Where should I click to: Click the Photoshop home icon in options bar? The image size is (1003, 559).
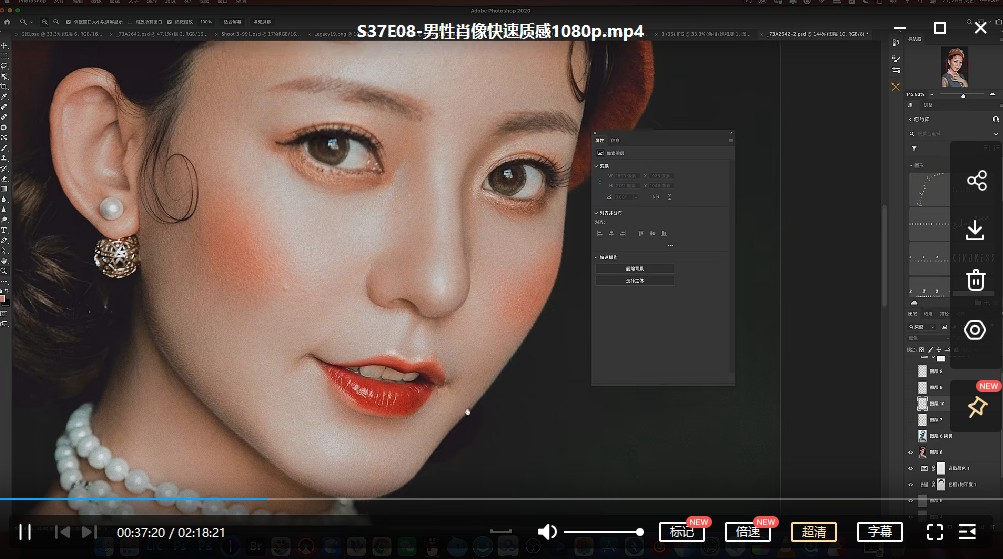[x=7, y=22]
